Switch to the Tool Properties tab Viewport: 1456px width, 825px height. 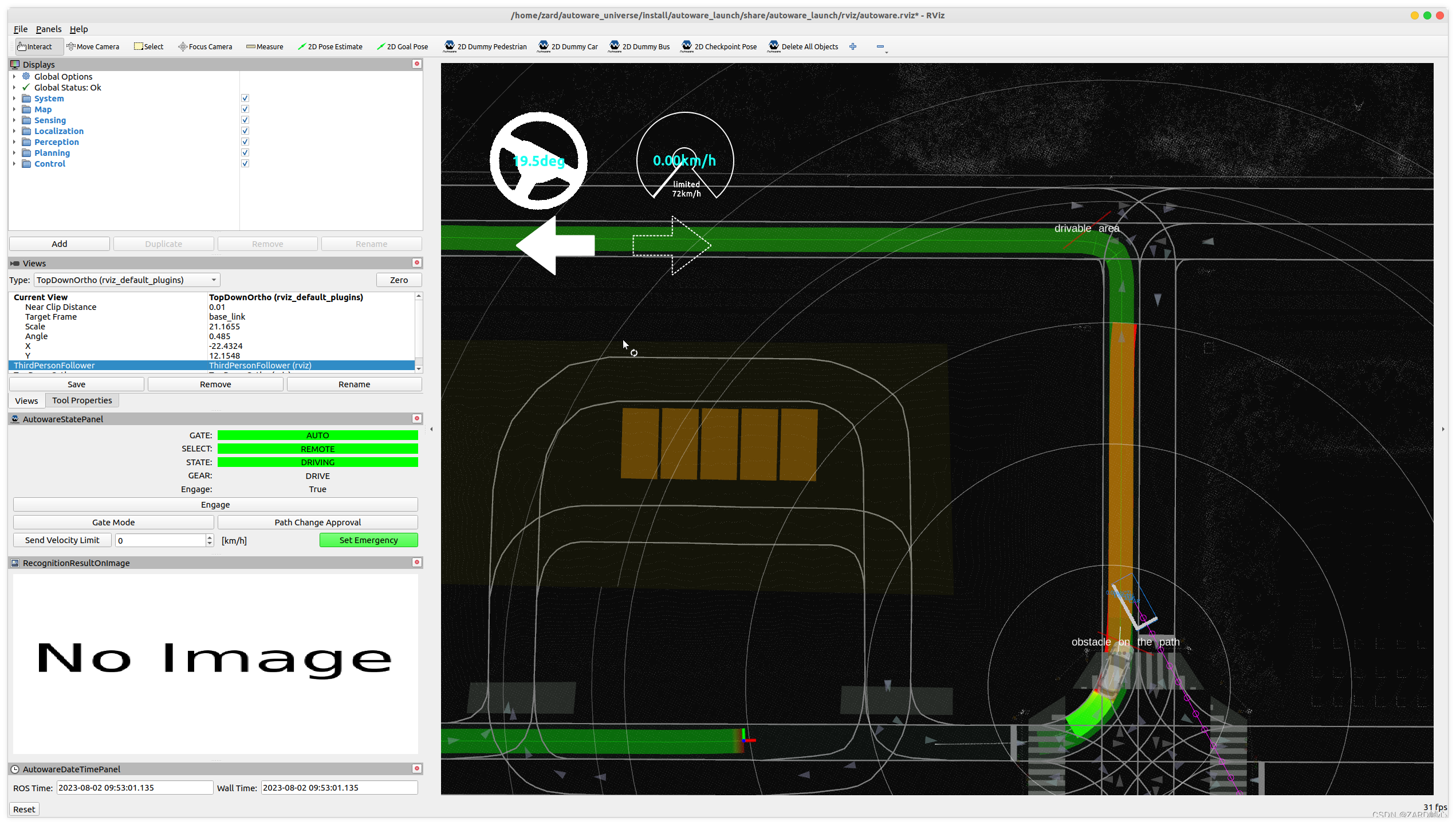[82, 400]
